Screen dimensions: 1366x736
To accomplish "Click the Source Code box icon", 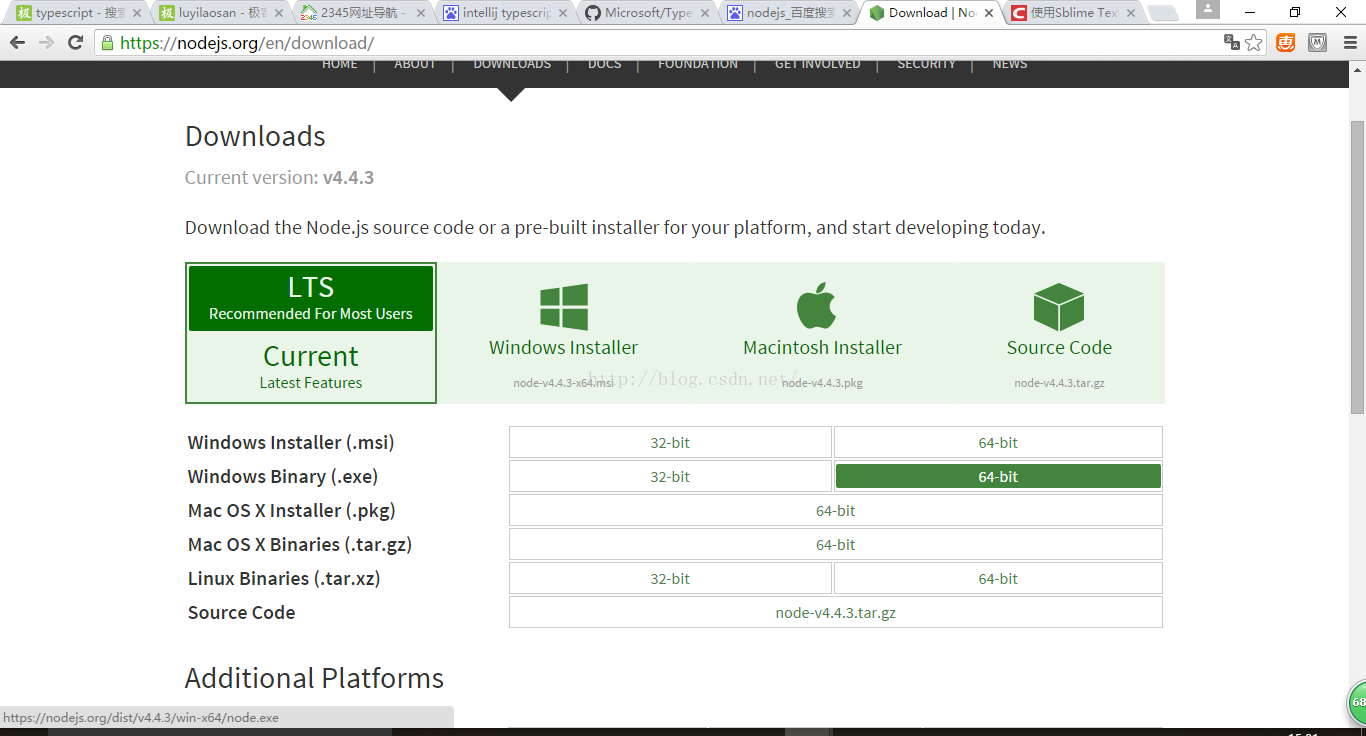I will point(1059,307).
